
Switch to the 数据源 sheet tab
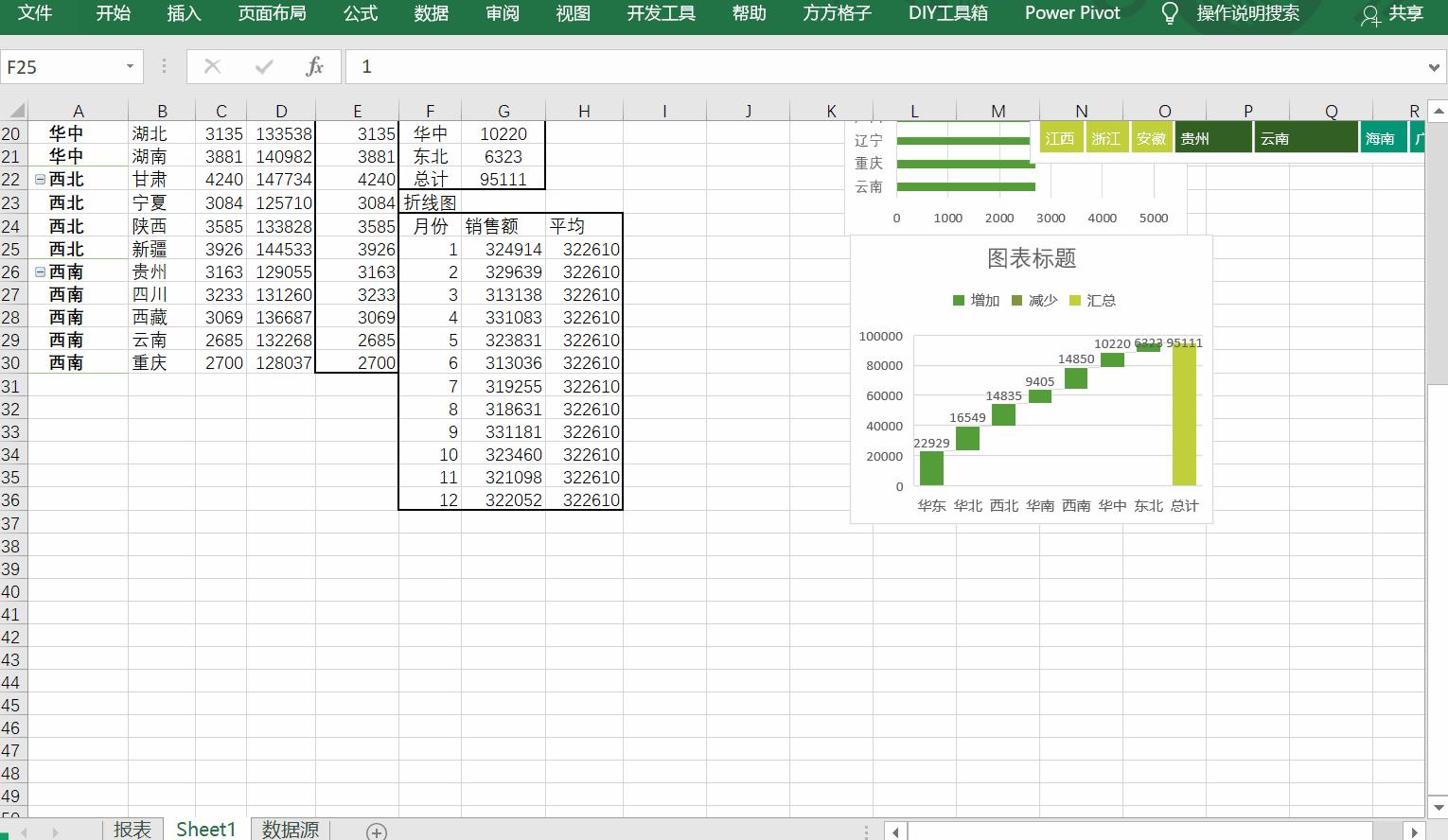click(x=290, y=830)
